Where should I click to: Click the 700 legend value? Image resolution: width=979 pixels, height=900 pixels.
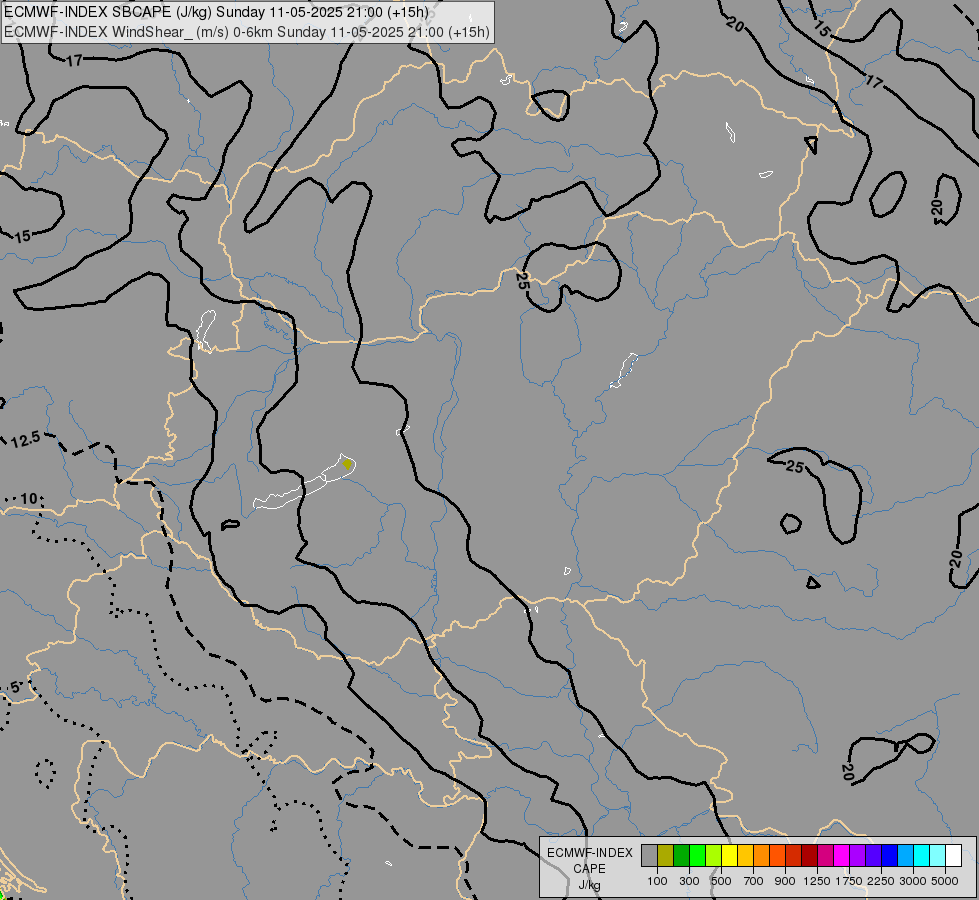[x=754, y=881]
